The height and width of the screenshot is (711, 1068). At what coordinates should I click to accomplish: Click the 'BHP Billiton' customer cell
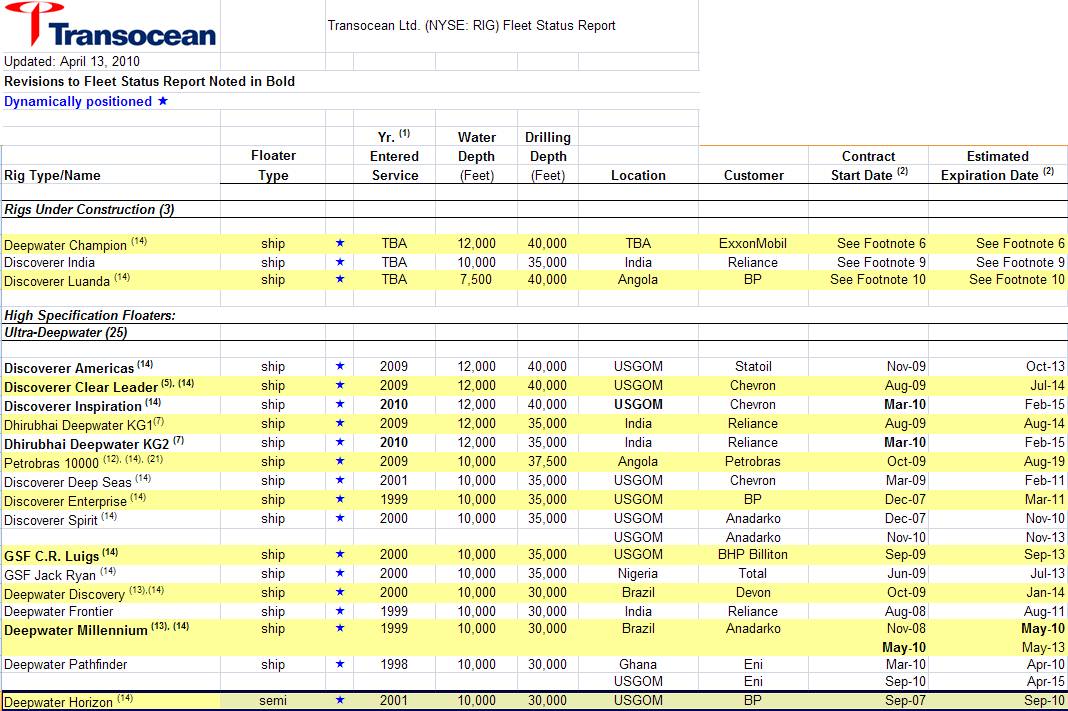coord(753,554)
